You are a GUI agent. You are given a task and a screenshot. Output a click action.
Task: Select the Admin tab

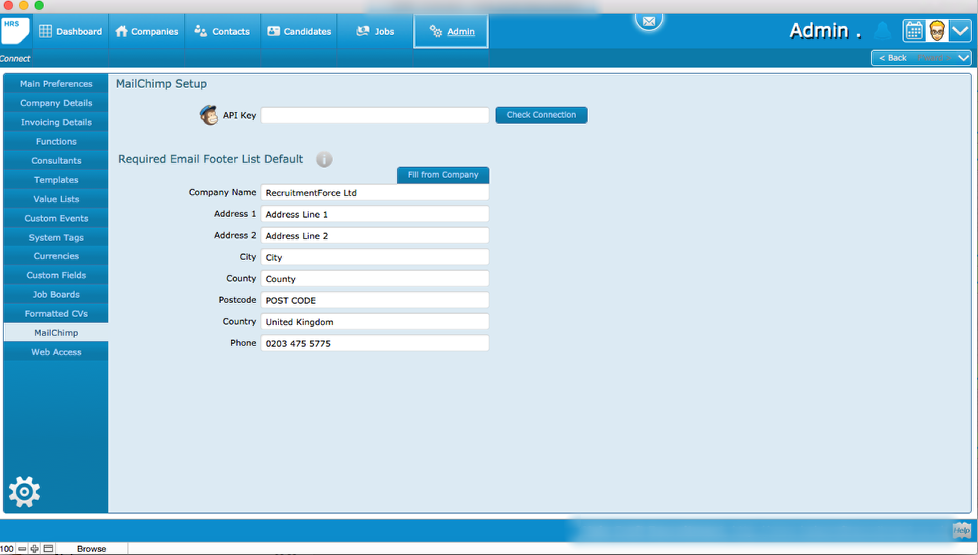click(451, 31)
